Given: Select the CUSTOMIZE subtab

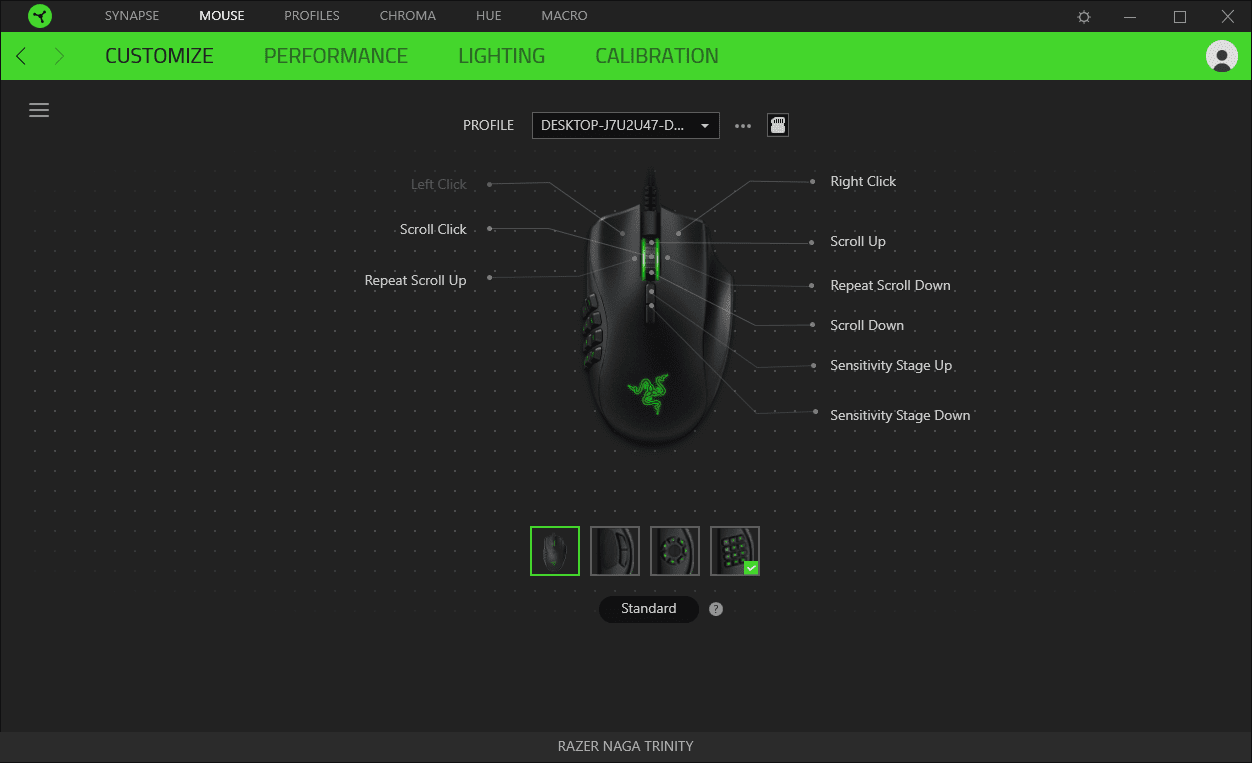Looking at the screenshot, I should (159, 56).
